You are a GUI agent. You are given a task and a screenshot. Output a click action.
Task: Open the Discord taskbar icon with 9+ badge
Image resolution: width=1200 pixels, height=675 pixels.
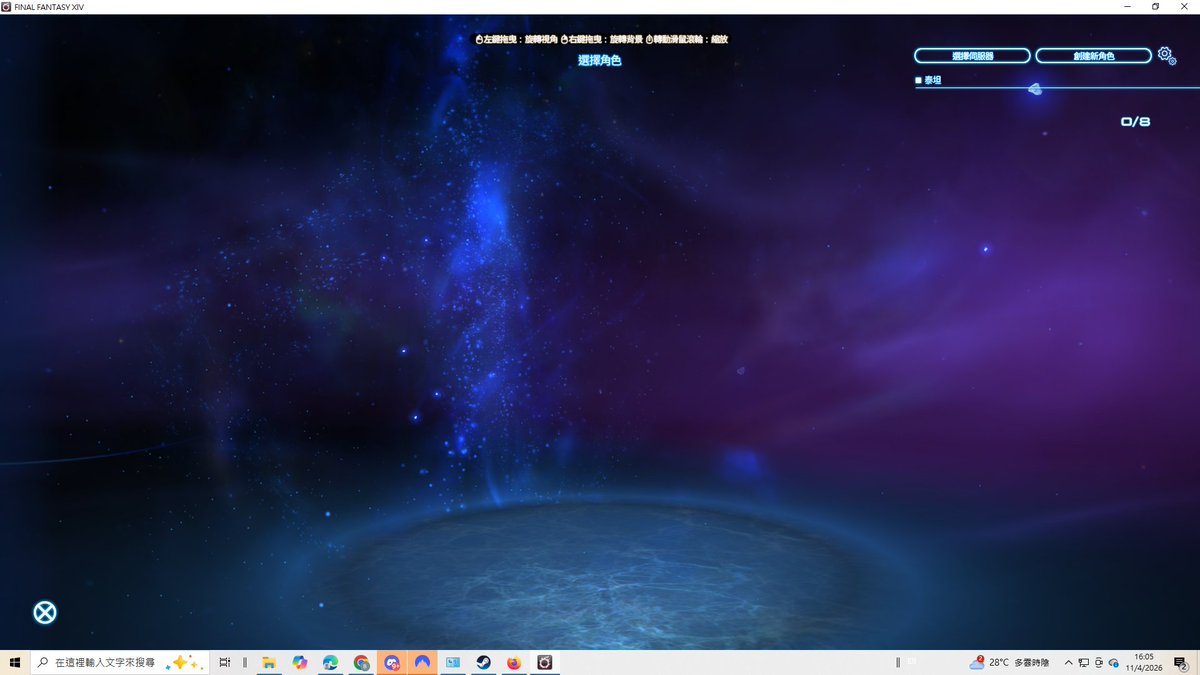click(x=392, y=662)
